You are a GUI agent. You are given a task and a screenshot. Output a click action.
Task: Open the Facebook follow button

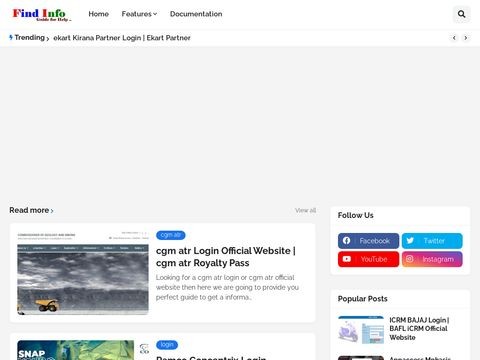368,241
